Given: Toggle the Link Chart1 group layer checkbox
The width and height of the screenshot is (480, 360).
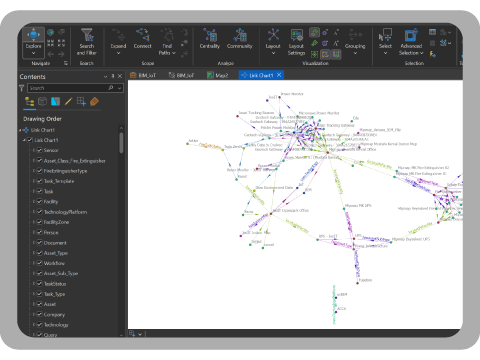Looking at the screenshot, I should (30, 140).
